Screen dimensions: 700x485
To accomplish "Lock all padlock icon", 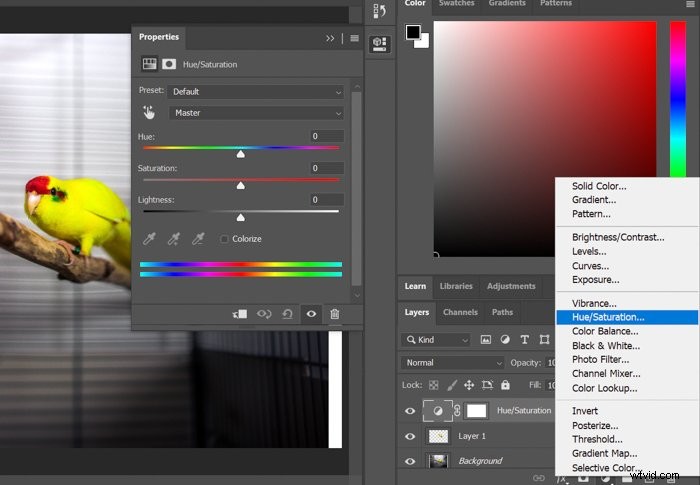I will (505, 385).
